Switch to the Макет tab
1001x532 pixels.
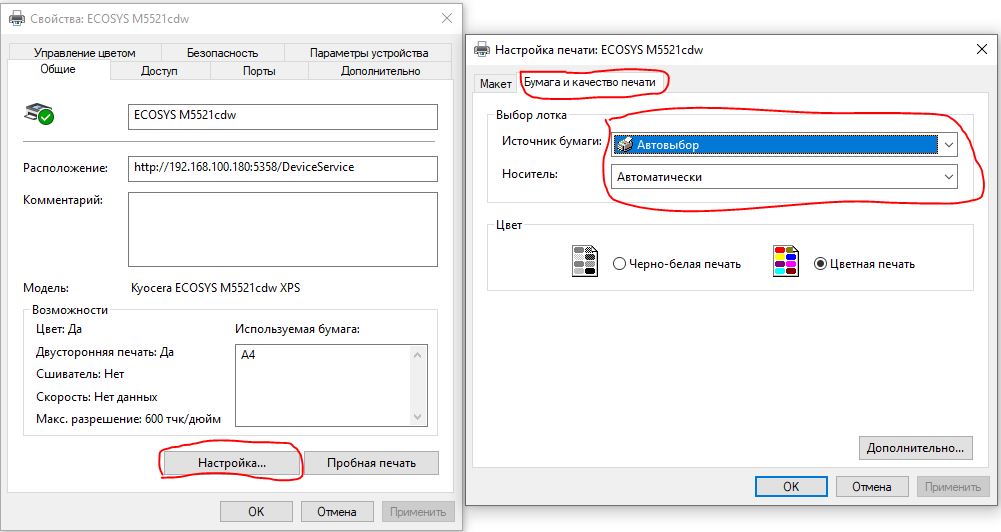(x=495, y=84)
